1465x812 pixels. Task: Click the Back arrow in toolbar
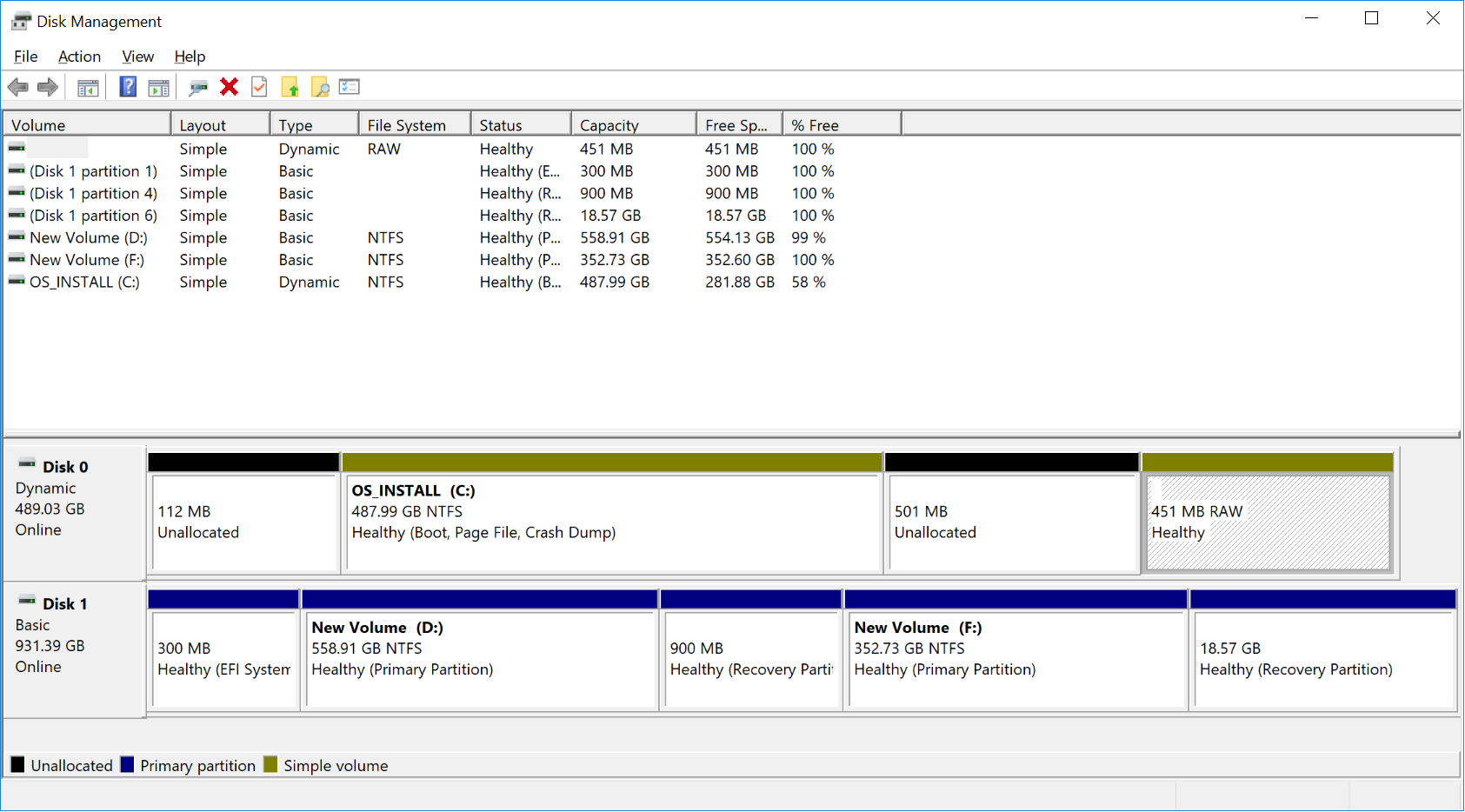coord(17,87)
